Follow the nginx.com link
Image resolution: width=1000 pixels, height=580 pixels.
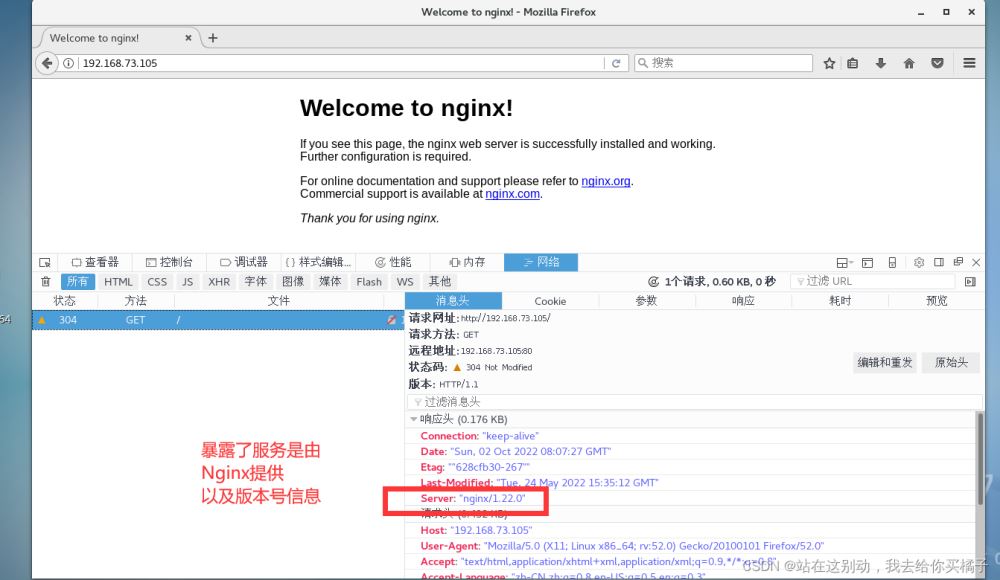click(x=513, y=194)
